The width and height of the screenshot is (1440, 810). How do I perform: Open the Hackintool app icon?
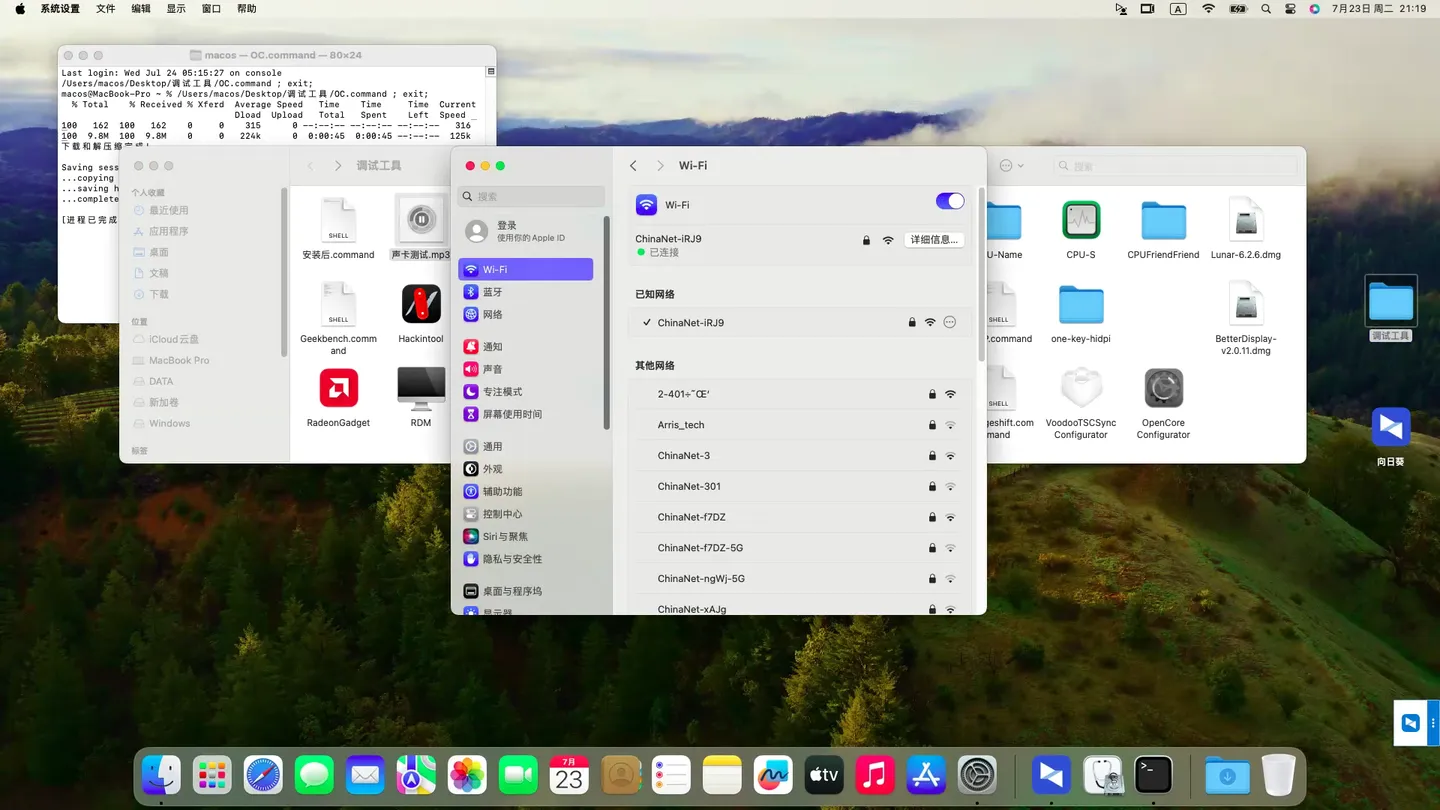[x=421, y=305]
